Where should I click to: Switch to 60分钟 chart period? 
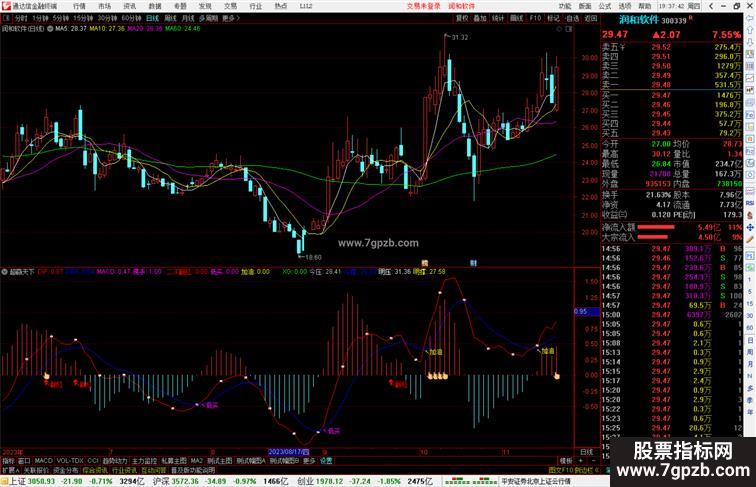pyautogui.click(x=131, y=18)
